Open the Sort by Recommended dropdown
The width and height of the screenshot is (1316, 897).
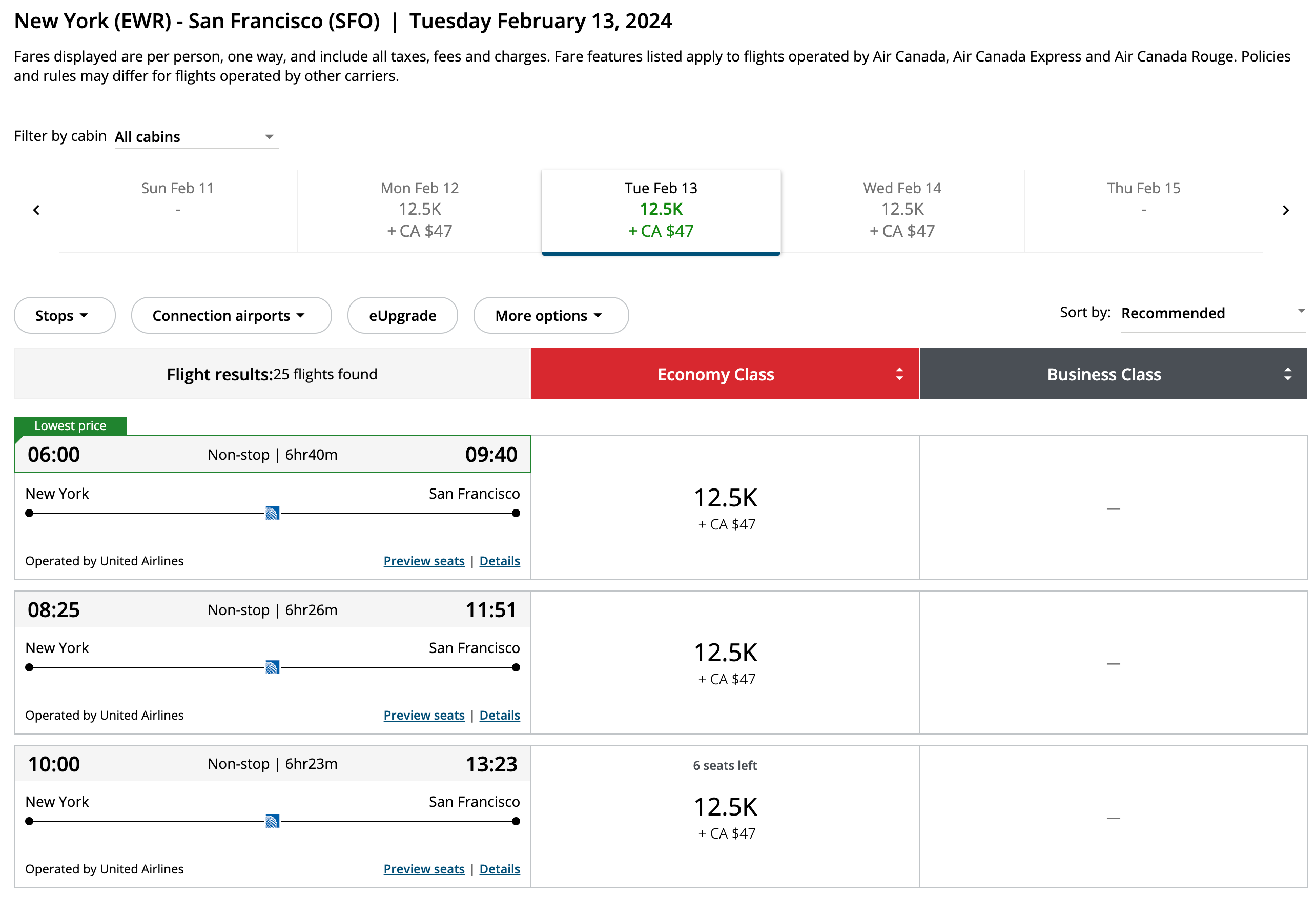1212,313
